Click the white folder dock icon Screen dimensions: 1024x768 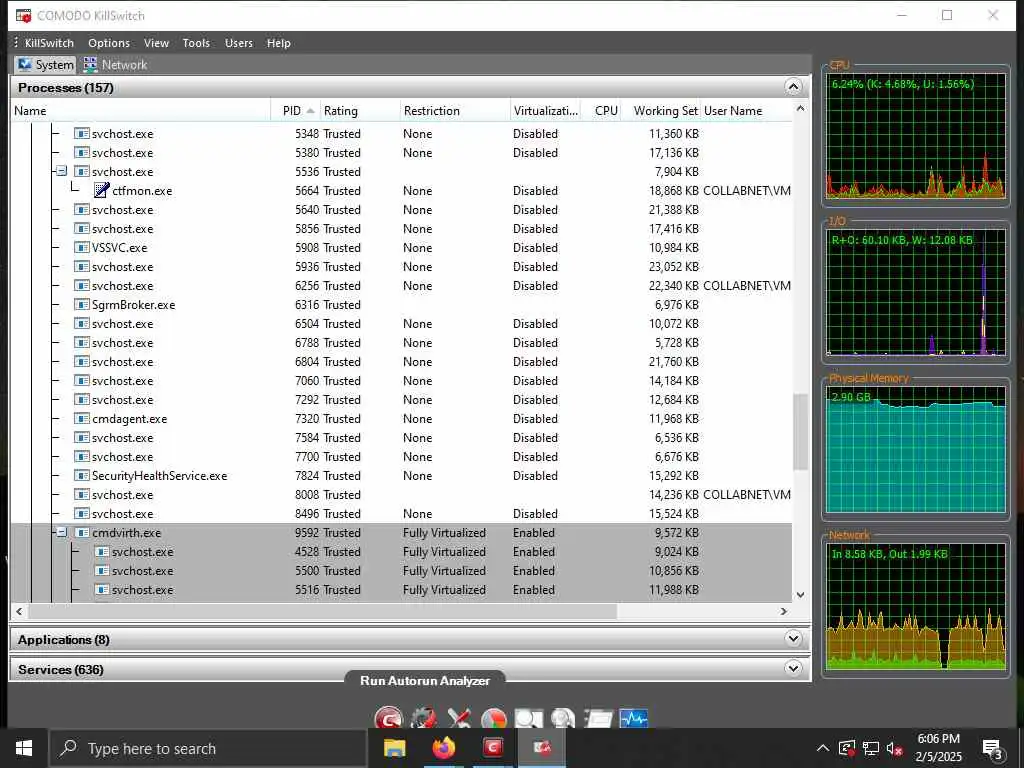pyautogui.click(x=598, y=718)
